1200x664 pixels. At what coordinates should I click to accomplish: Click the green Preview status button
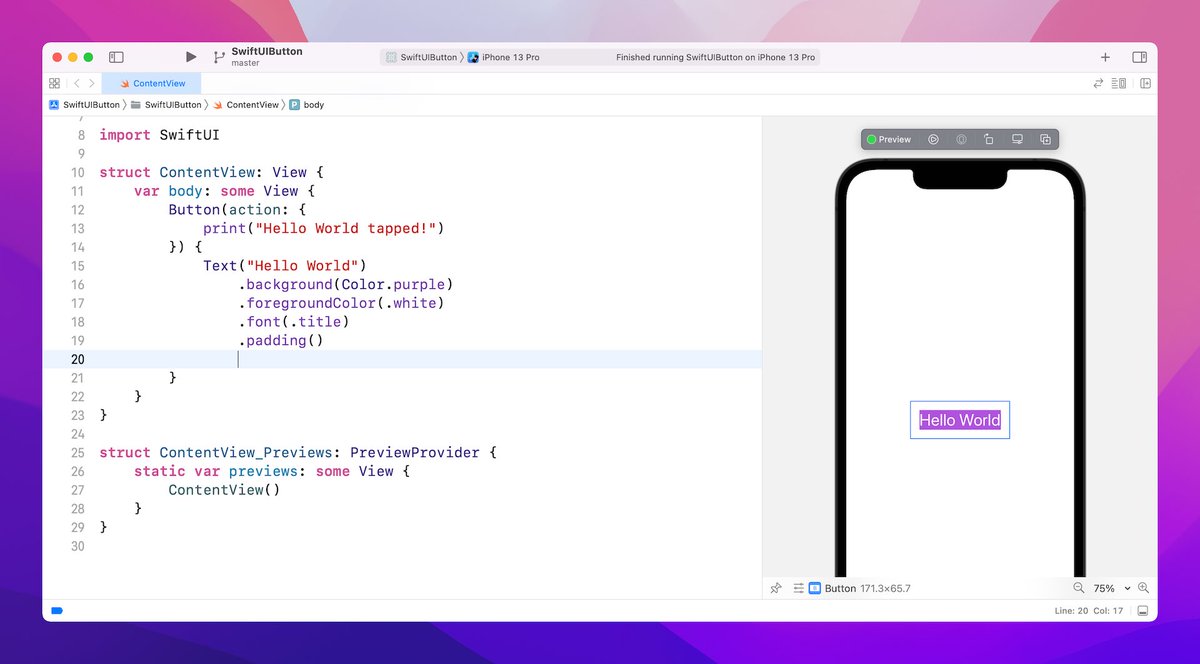coord(889,139)
